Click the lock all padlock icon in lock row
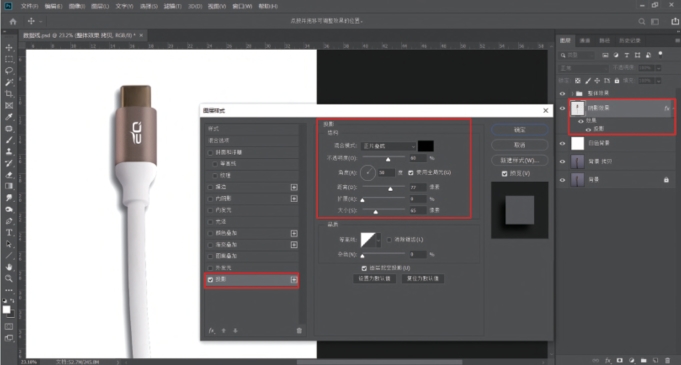The height and width of the screenshot is (365, 681). click(x=616, y=81)
